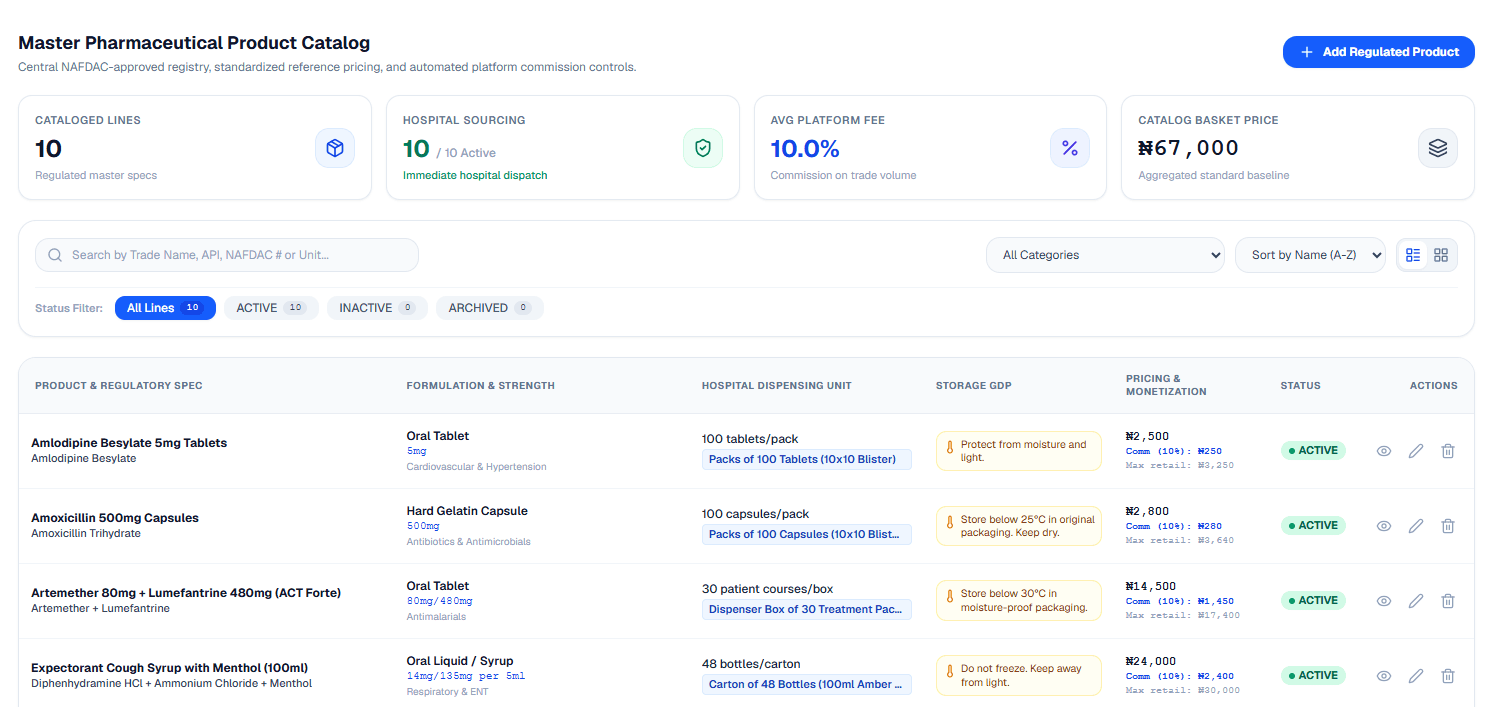Viewport: 1493px width, 707px height.
Task: Switch to list view layout
Action: (x=1413, y=255)
